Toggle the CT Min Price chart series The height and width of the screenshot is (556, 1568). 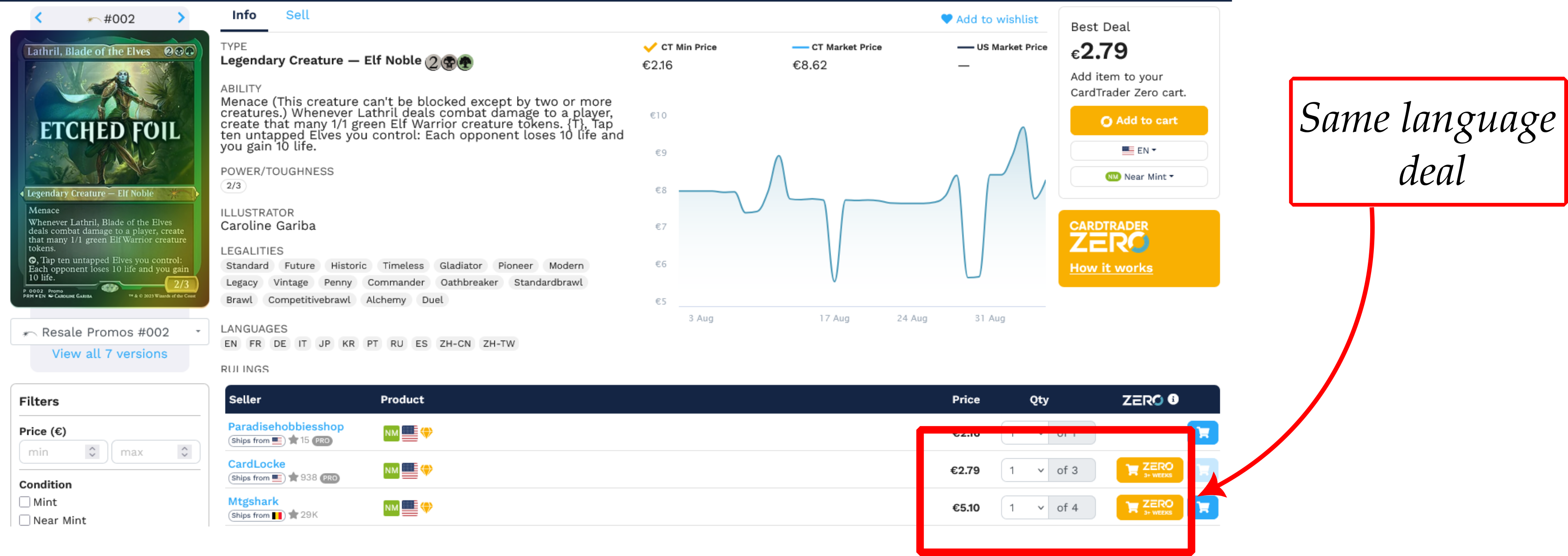click(680, 47)
